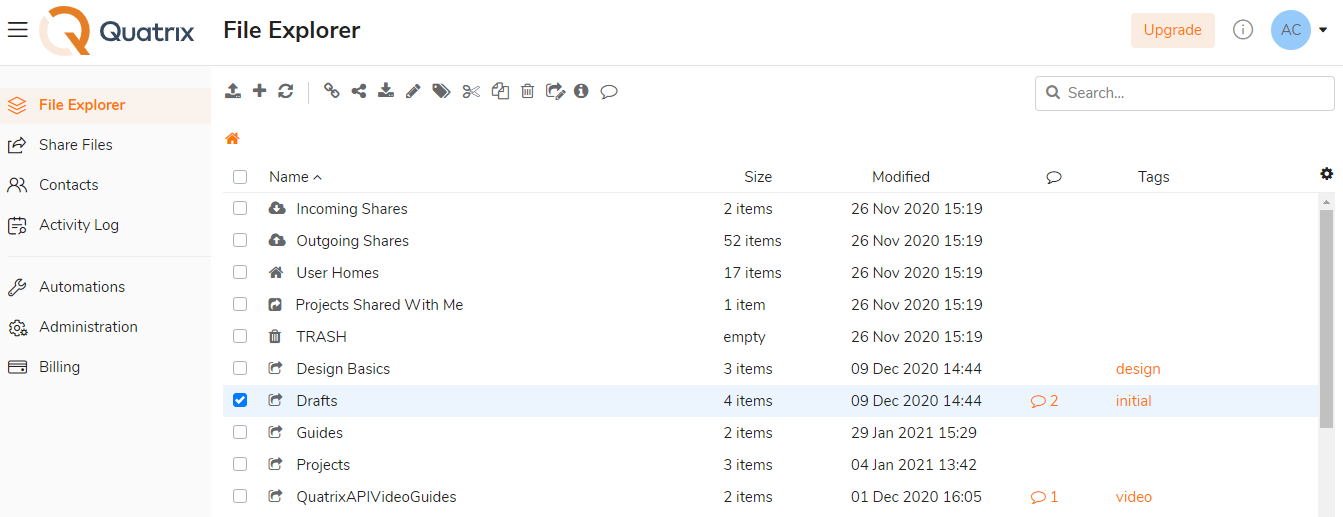
Task: Click the file list vertical scrollbar
Action: pos(1326,318)
